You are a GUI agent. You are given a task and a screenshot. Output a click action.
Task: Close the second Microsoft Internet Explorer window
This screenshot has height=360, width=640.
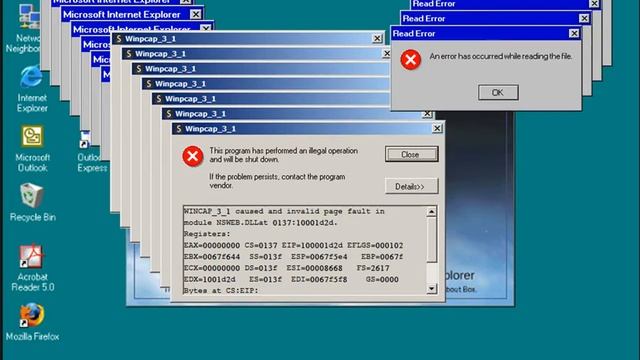tap(196, 14)
